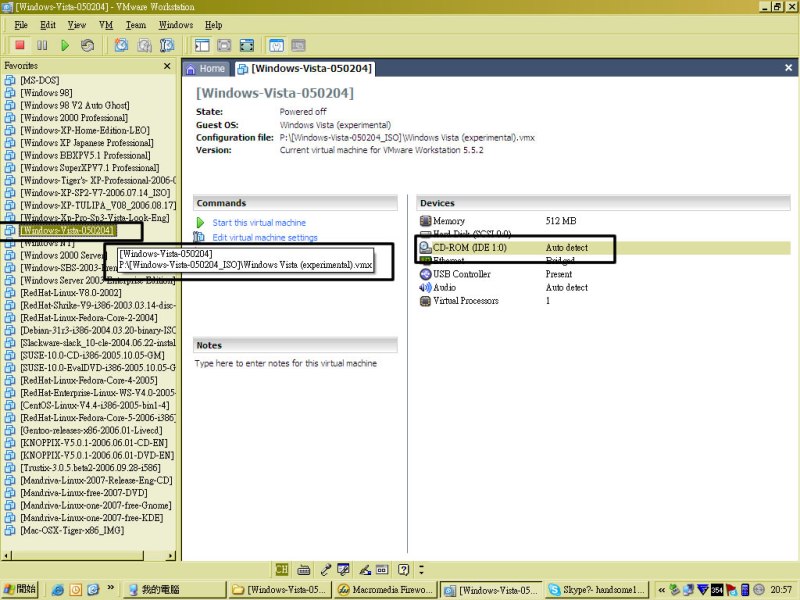Image resolution: width=800 pixels, height=600 pixels.
Task: Select [Trustix-3.0.5.beta2-2006.09.28-i586] favorite
Action: point(90,467)
